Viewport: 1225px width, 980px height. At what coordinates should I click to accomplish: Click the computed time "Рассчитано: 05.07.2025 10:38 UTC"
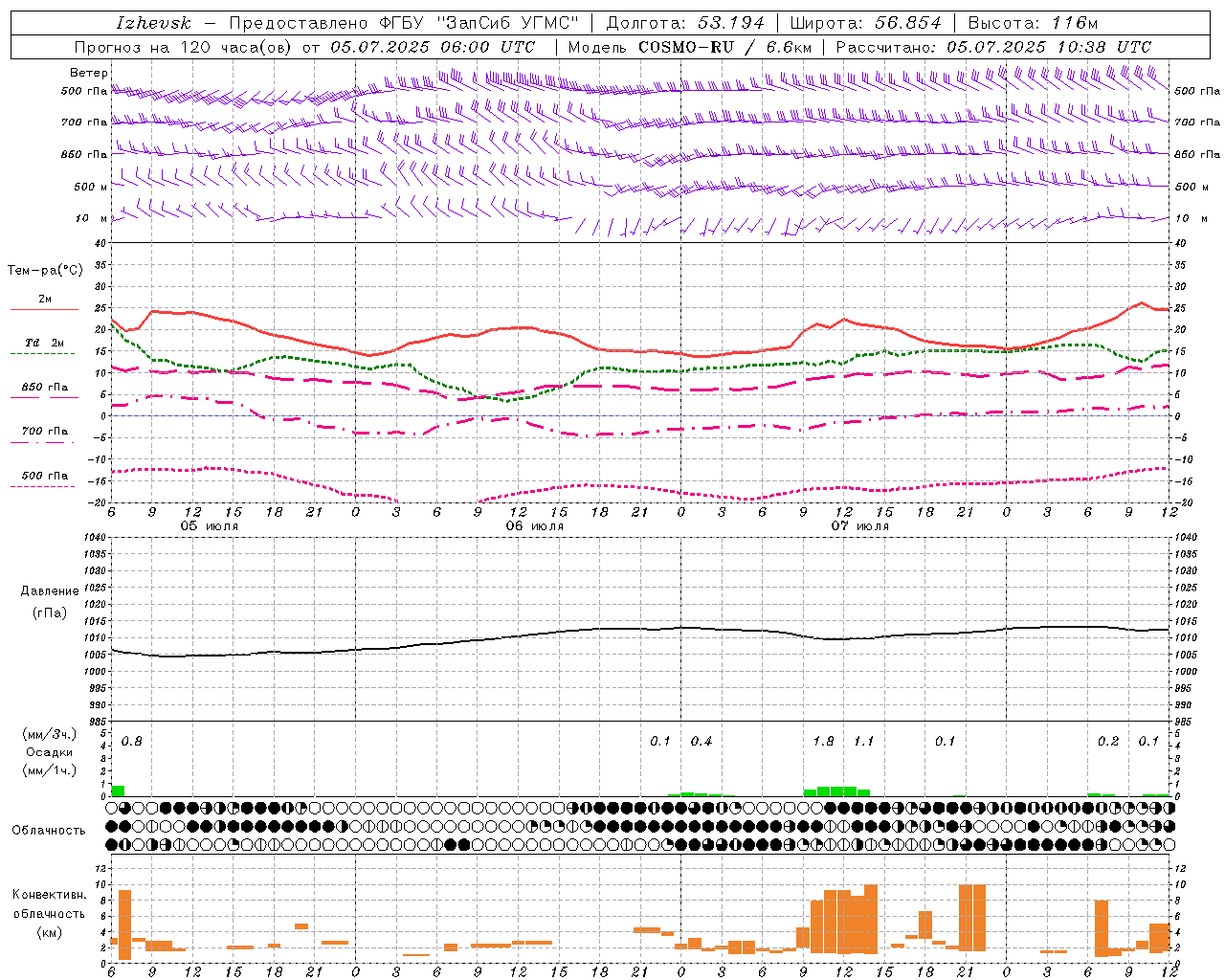993,46
